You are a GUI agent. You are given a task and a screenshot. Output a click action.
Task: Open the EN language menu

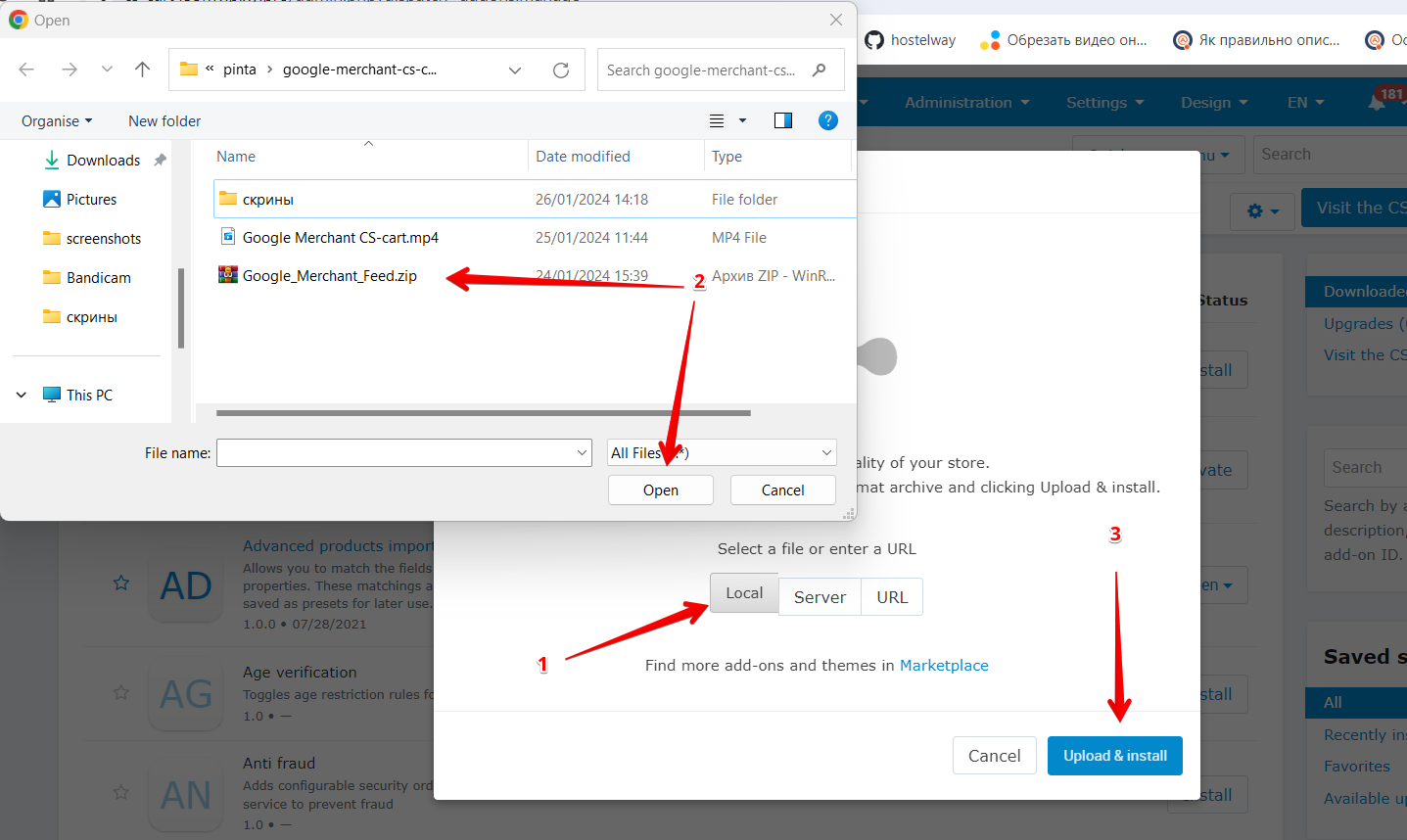point(1305,102)
